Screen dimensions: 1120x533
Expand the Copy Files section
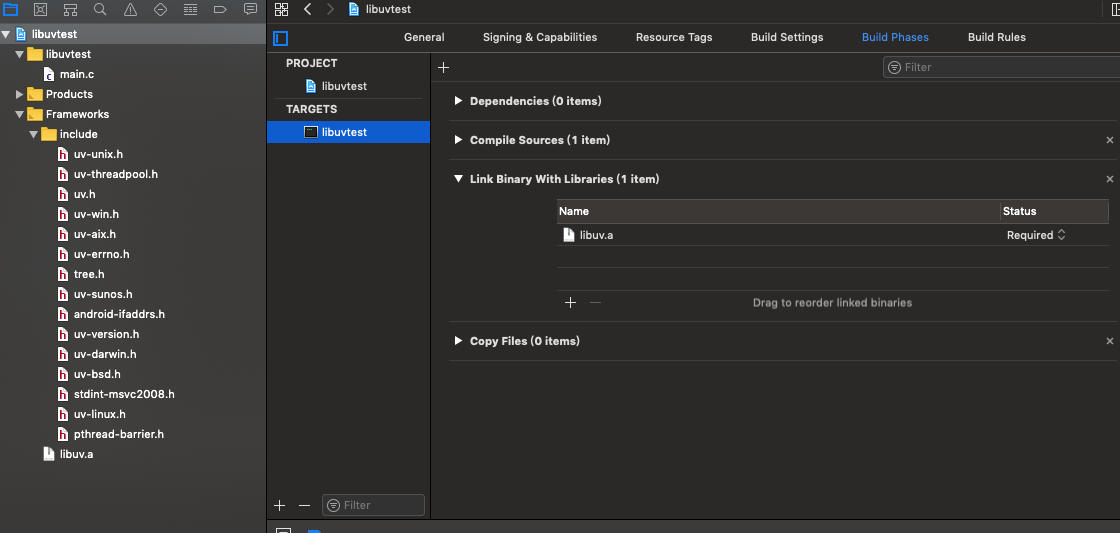coord(458,341)
